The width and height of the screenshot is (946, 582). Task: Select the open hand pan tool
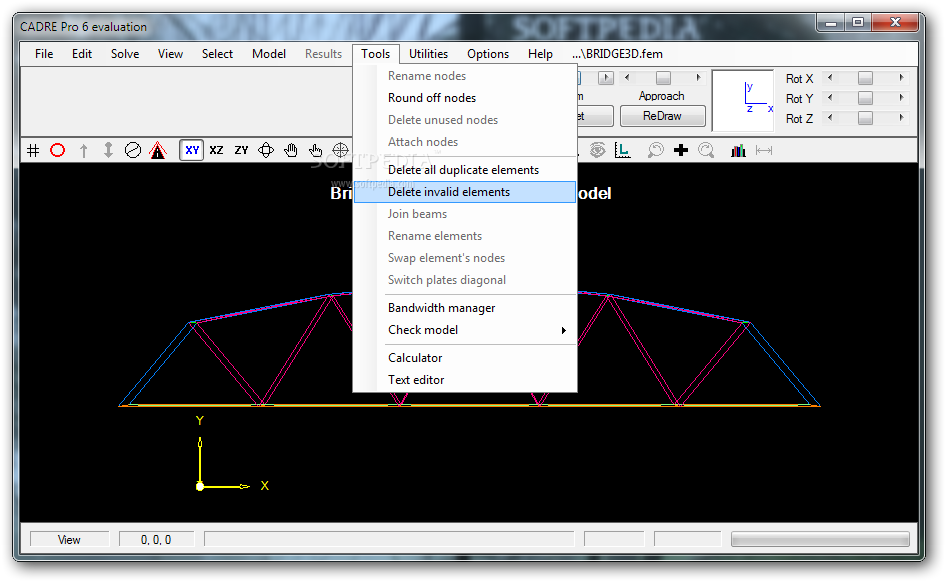[291, 150]
